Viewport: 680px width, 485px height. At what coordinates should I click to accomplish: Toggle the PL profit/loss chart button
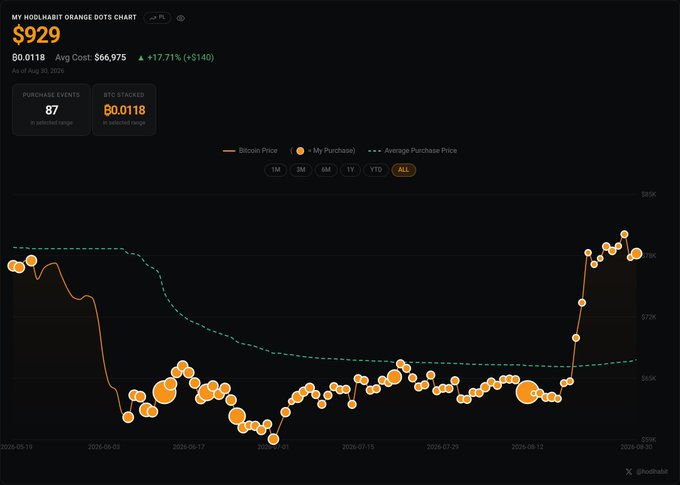(x=157, y=18)
